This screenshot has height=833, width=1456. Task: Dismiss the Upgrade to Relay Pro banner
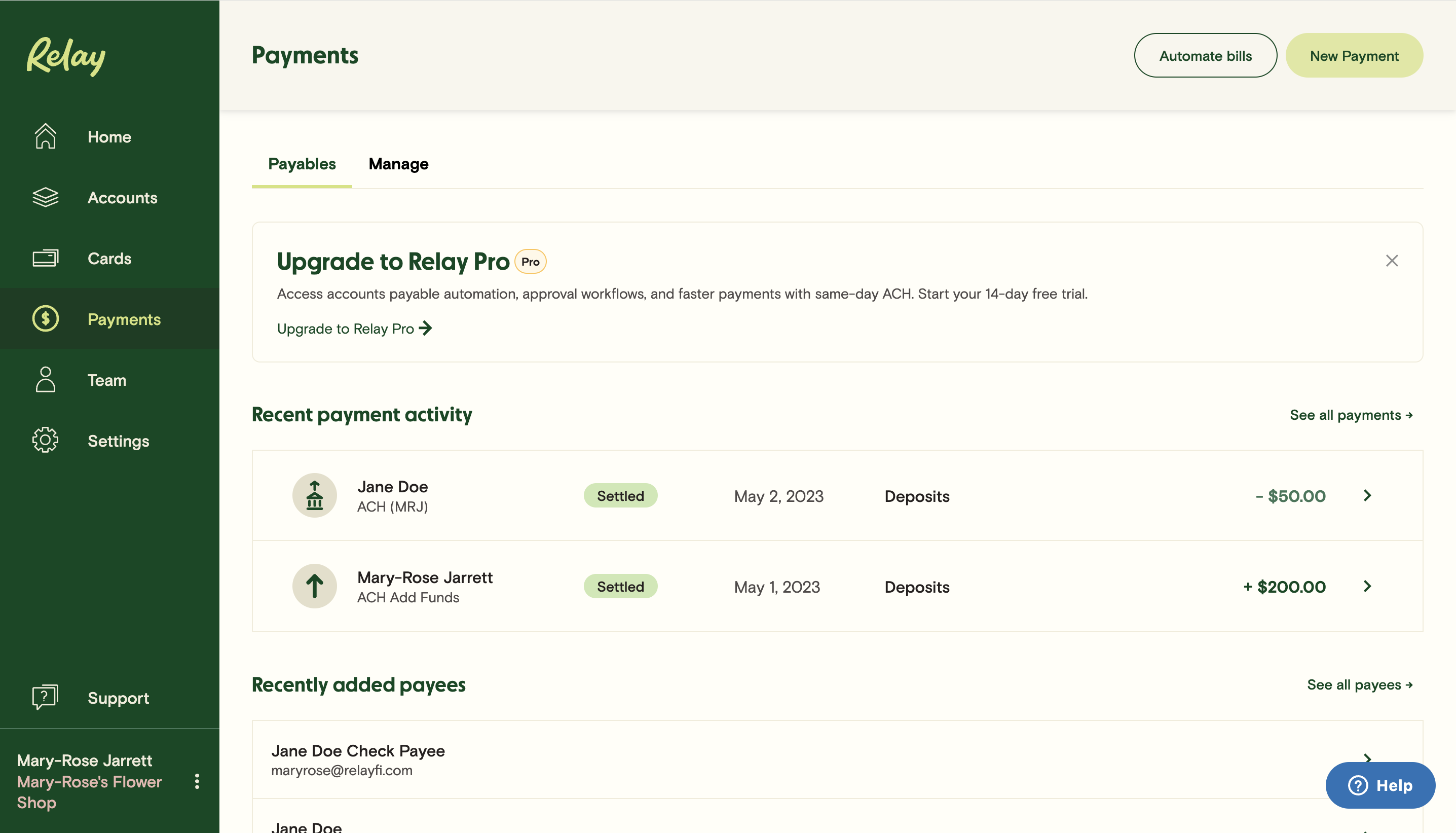pyautogui.click(x=1392, y=261)
